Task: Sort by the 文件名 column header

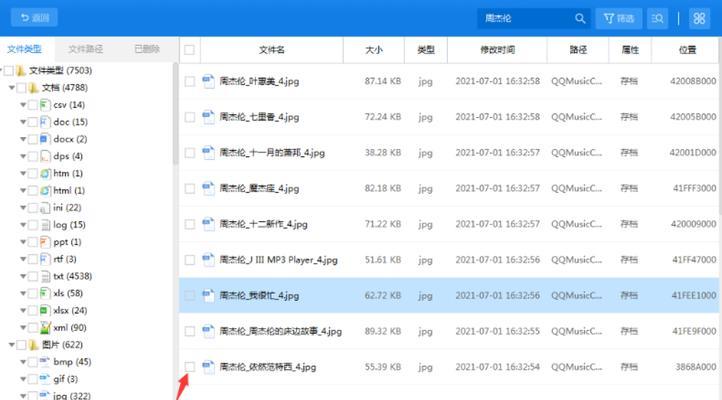Action: [272, 50]
